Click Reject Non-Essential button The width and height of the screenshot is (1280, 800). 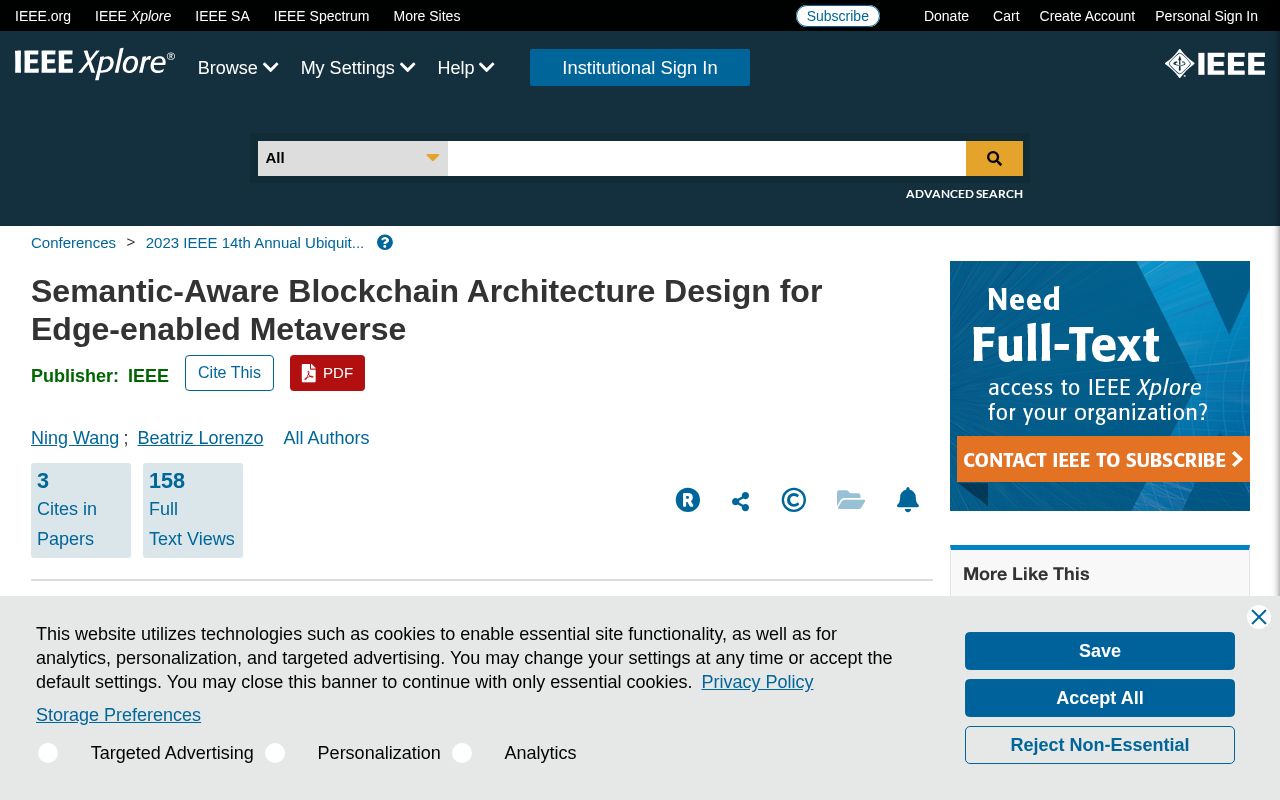(x=1100, y=745)
